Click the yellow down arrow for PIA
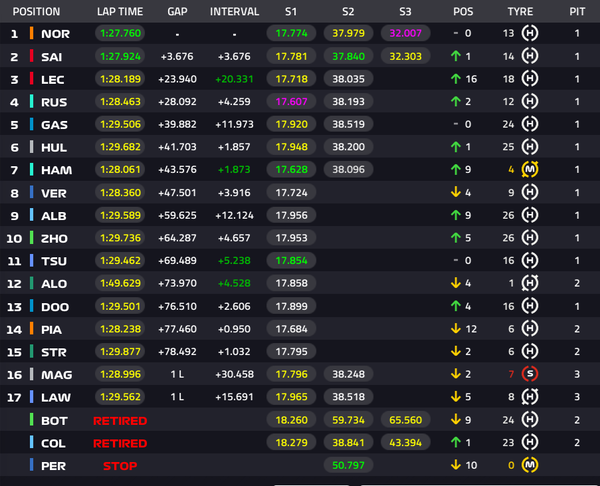Screen dimensions: 600x486 (455, 329)
